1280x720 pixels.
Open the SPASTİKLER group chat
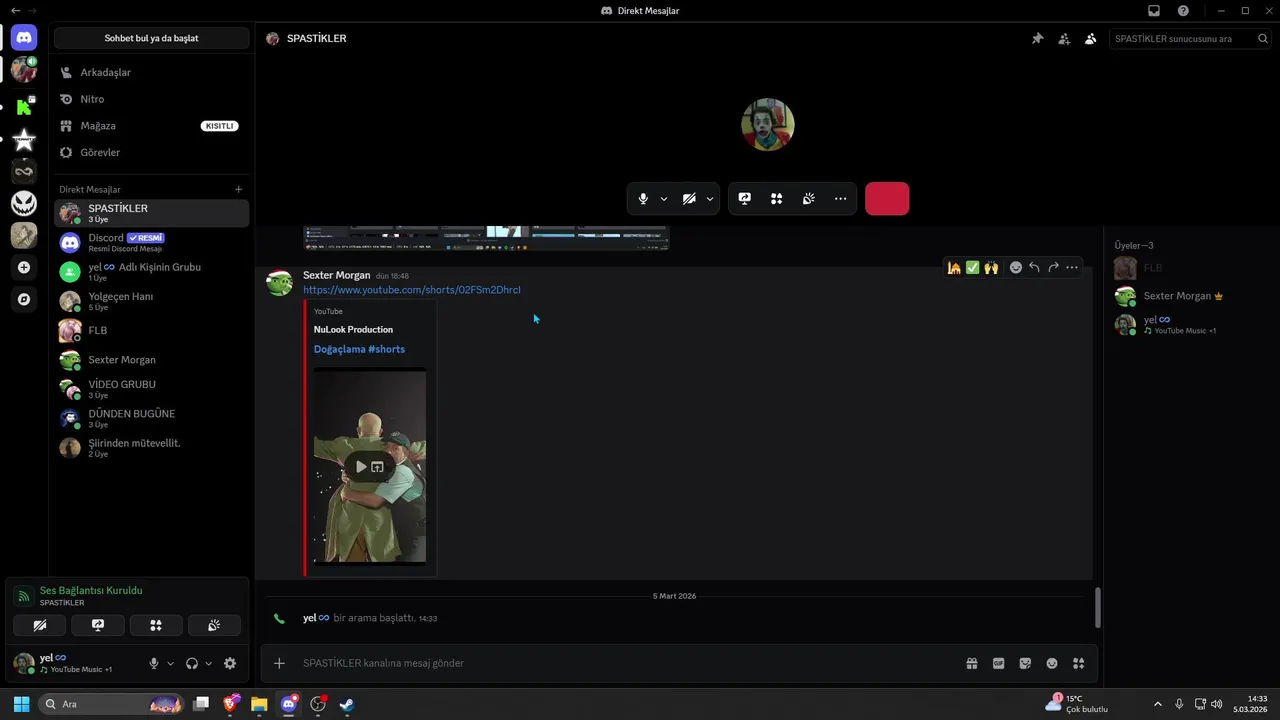coord(151,213)
